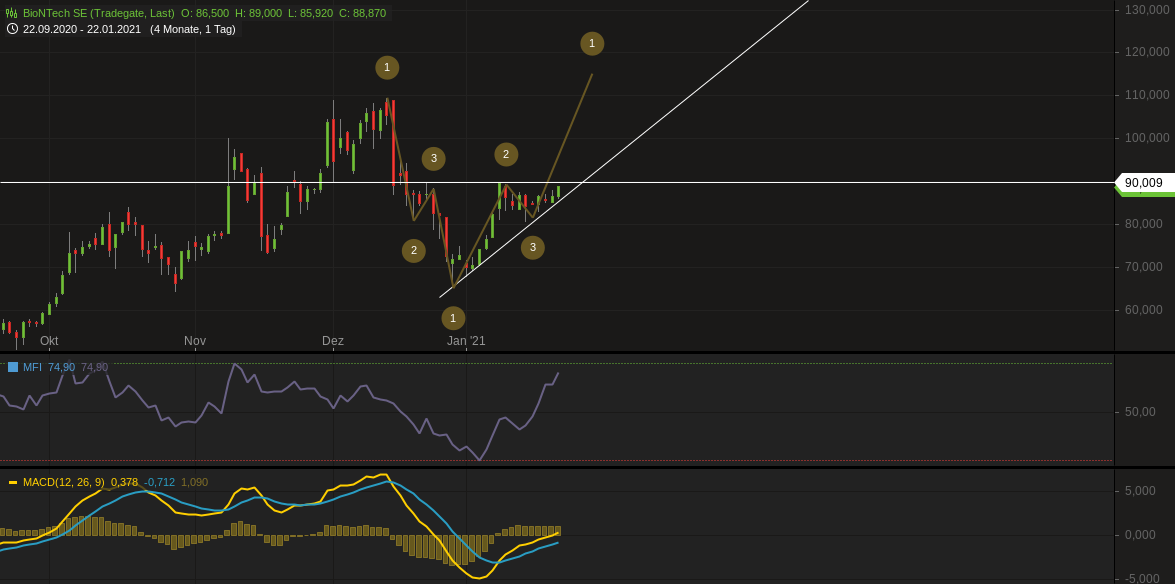Click the 'MFI' indicator label
This screenshot has height=584, width=1175.
pyautogui.click(x=32, y=367)
